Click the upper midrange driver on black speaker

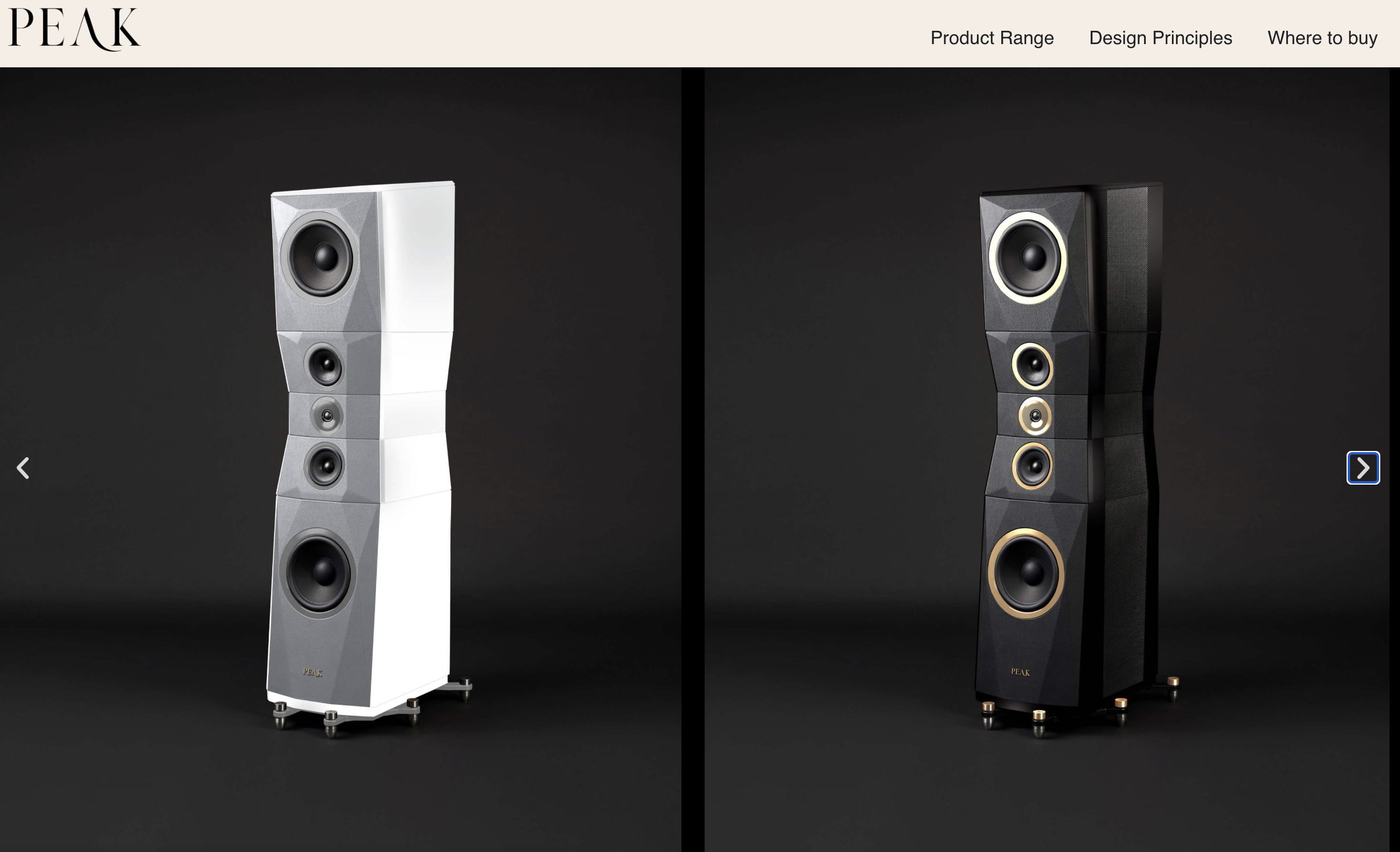tap(1033, 366)
